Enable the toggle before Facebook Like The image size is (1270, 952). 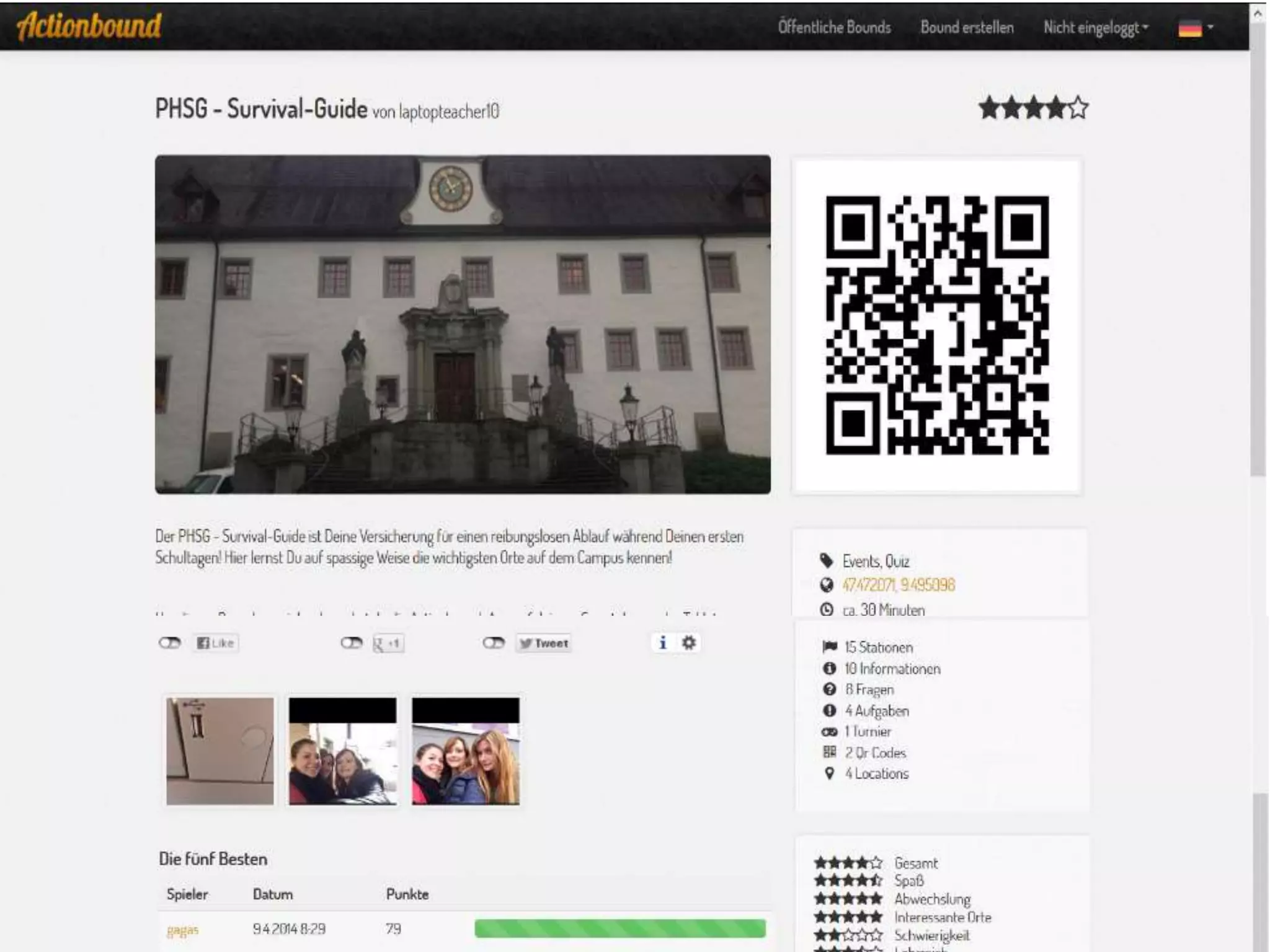click(169, 643)
